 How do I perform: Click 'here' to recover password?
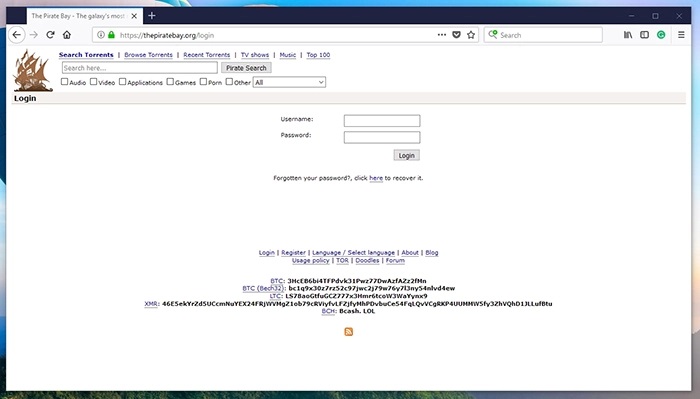pos(376,178)
